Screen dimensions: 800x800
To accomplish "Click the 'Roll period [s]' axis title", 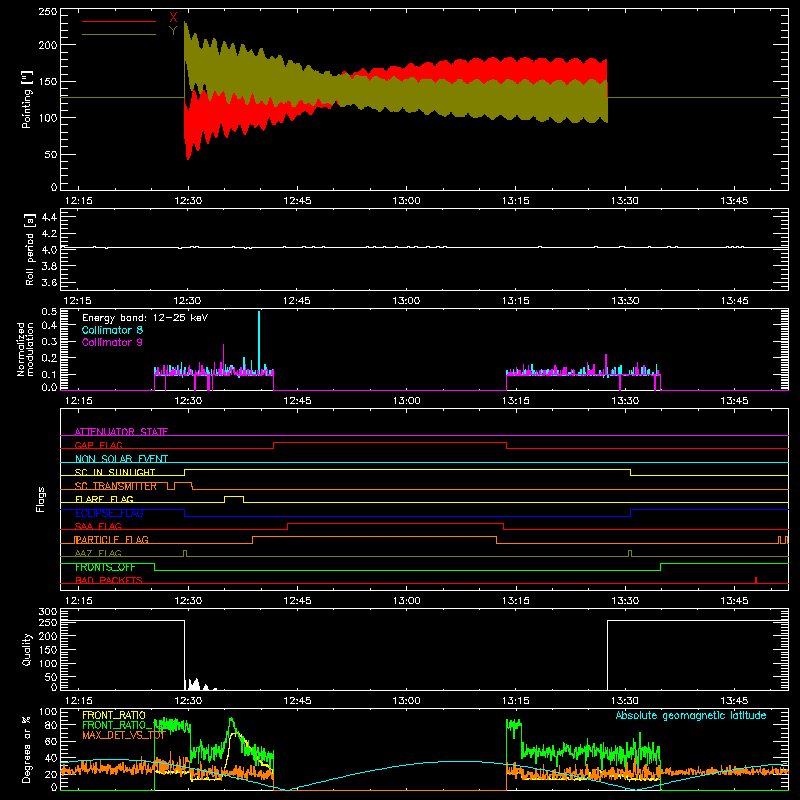I will tap(29, 249).
